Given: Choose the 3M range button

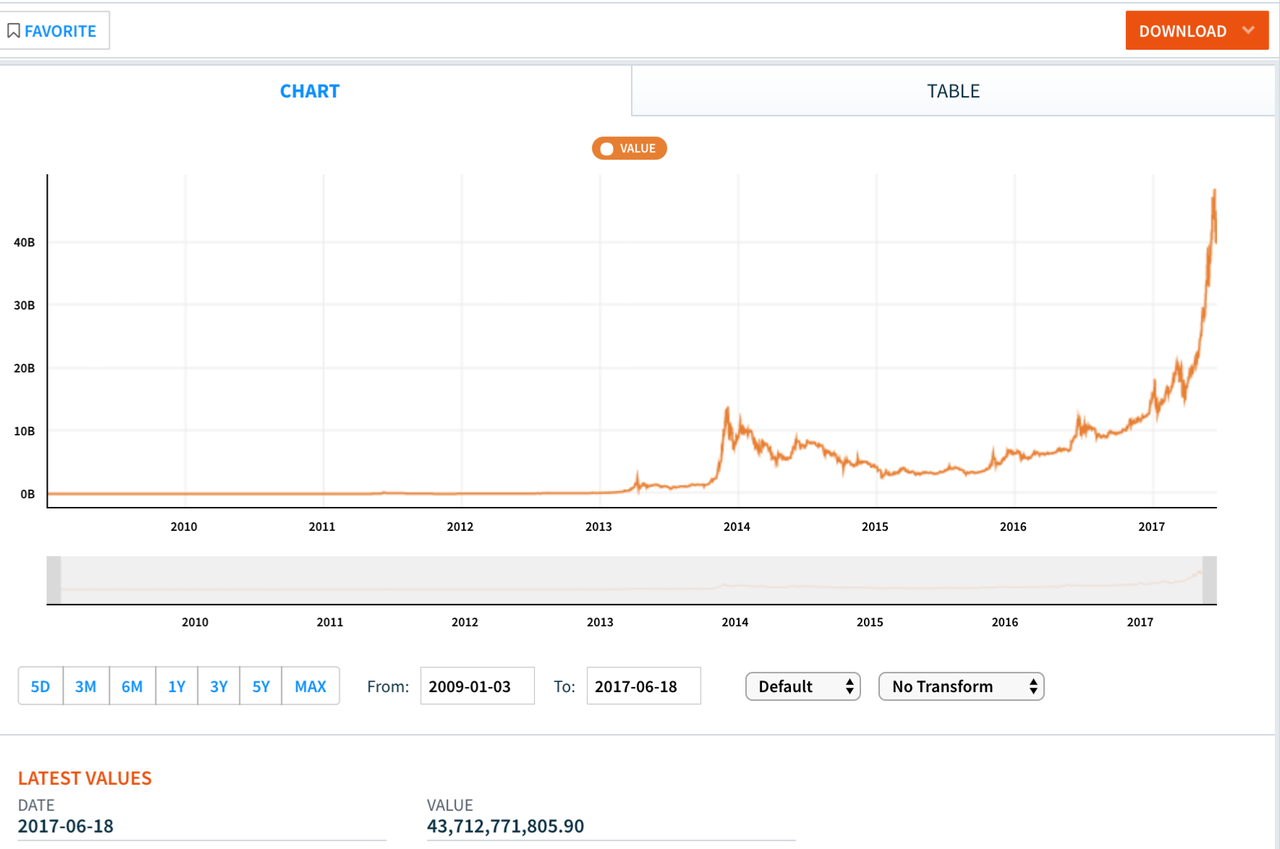Looking at the screenshot, I should point(86,686).
